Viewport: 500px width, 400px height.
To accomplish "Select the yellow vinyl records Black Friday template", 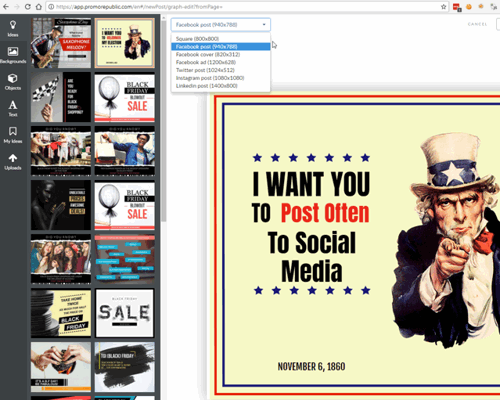I will point(61,313).
